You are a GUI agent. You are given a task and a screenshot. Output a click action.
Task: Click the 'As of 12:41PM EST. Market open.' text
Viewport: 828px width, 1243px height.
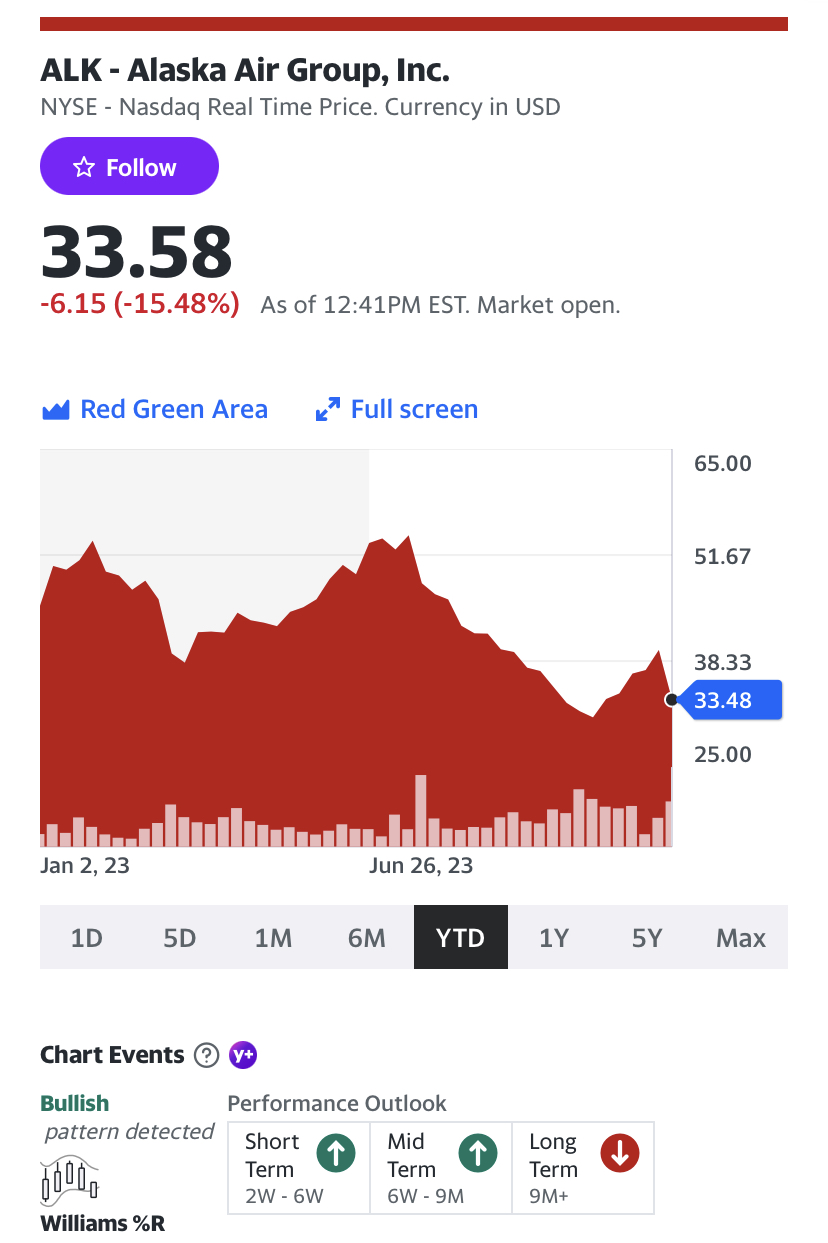pyautogui.click(x=441, y=305)
